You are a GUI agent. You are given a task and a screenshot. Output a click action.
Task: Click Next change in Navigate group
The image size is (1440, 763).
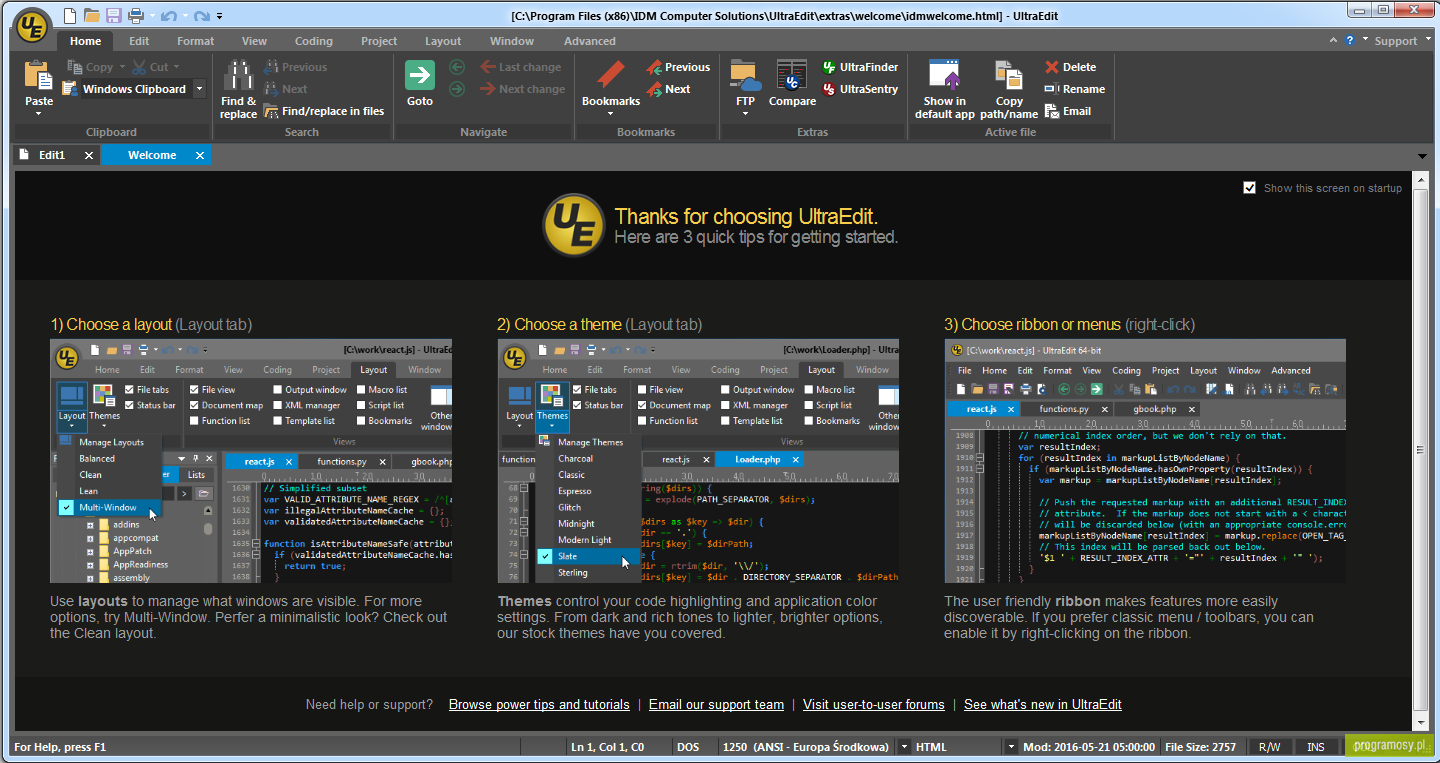[523, 89]
